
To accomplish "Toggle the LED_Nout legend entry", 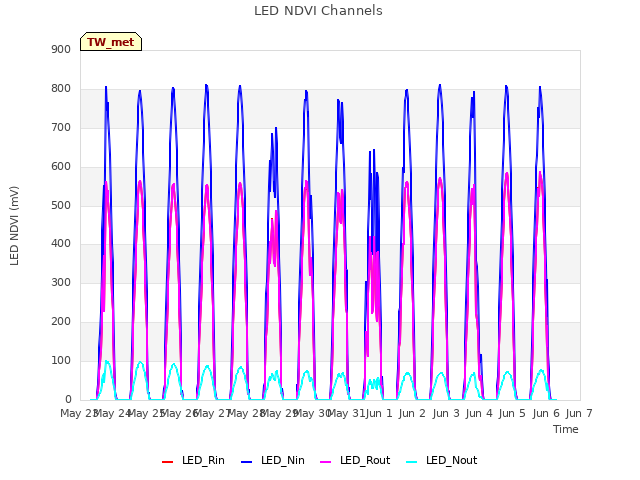I will 442,460.
